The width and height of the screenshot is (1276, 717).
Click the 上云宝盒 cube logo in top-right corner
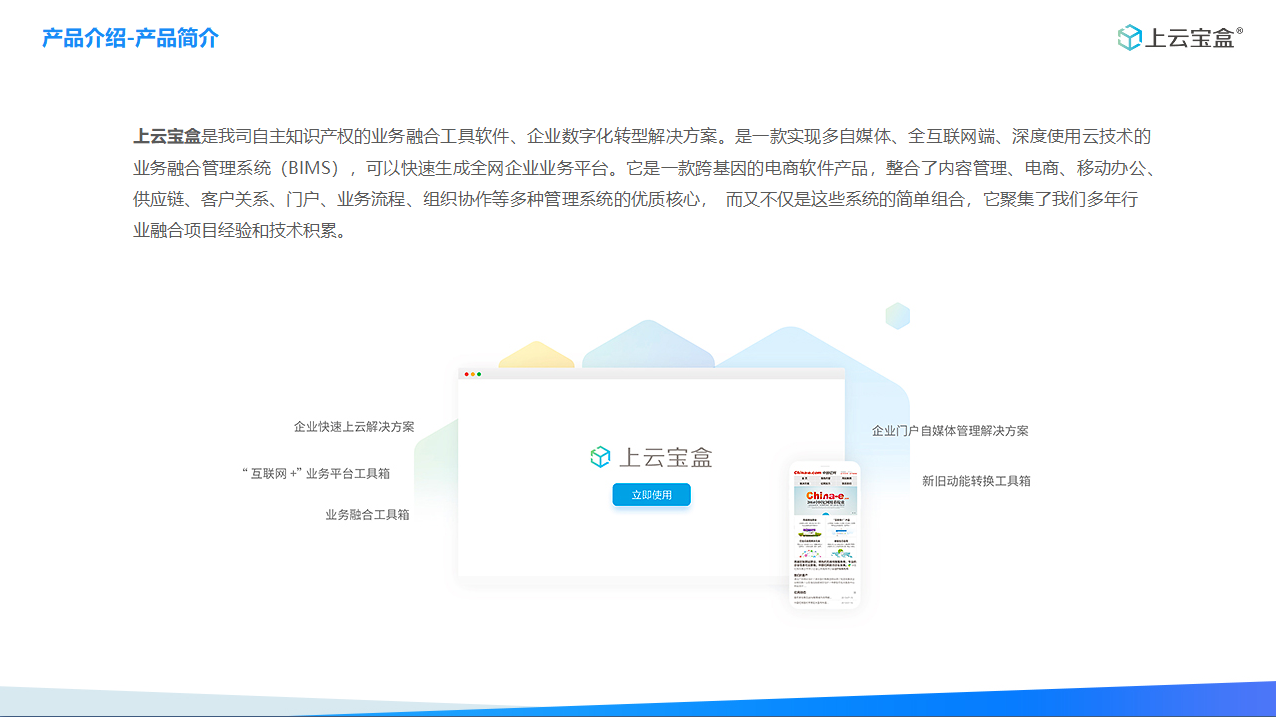(1129, 38)
